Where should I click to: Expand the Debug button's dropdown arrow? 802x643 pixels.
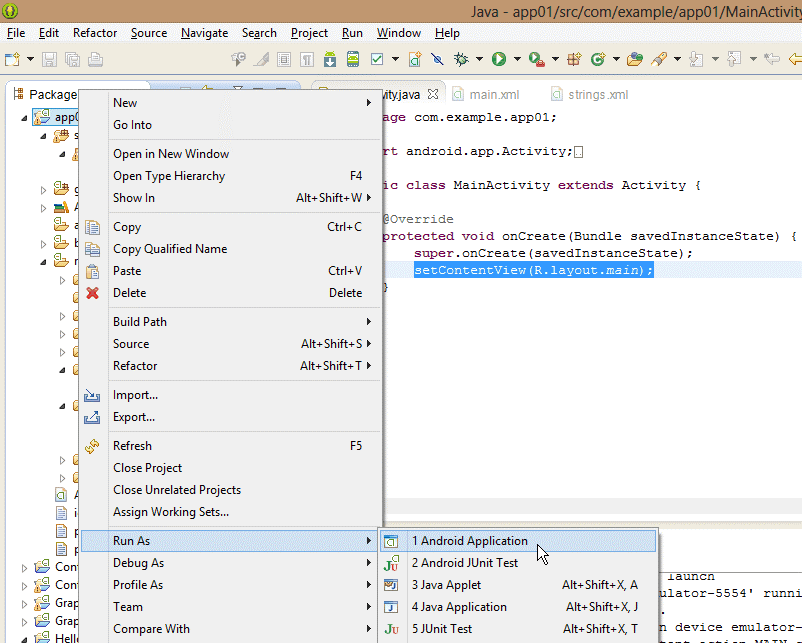pos(479,60)
